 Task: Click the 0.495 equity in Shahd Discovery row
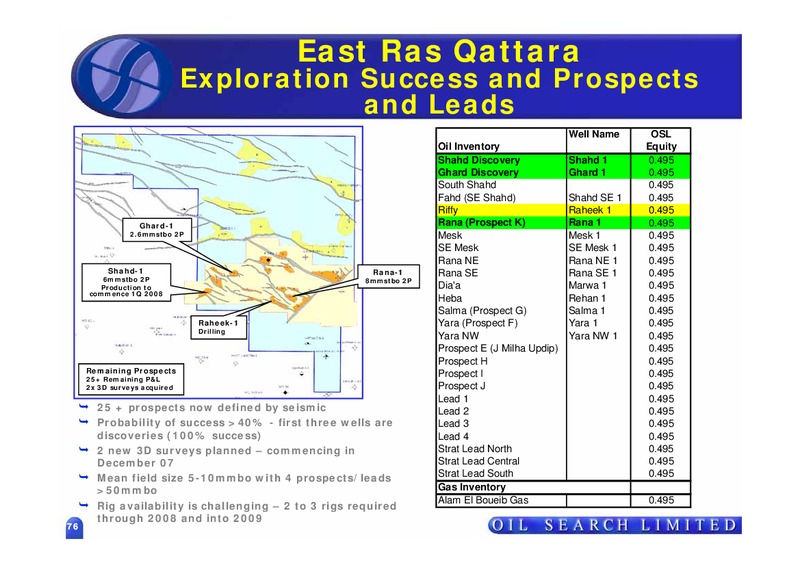(661, 160)
